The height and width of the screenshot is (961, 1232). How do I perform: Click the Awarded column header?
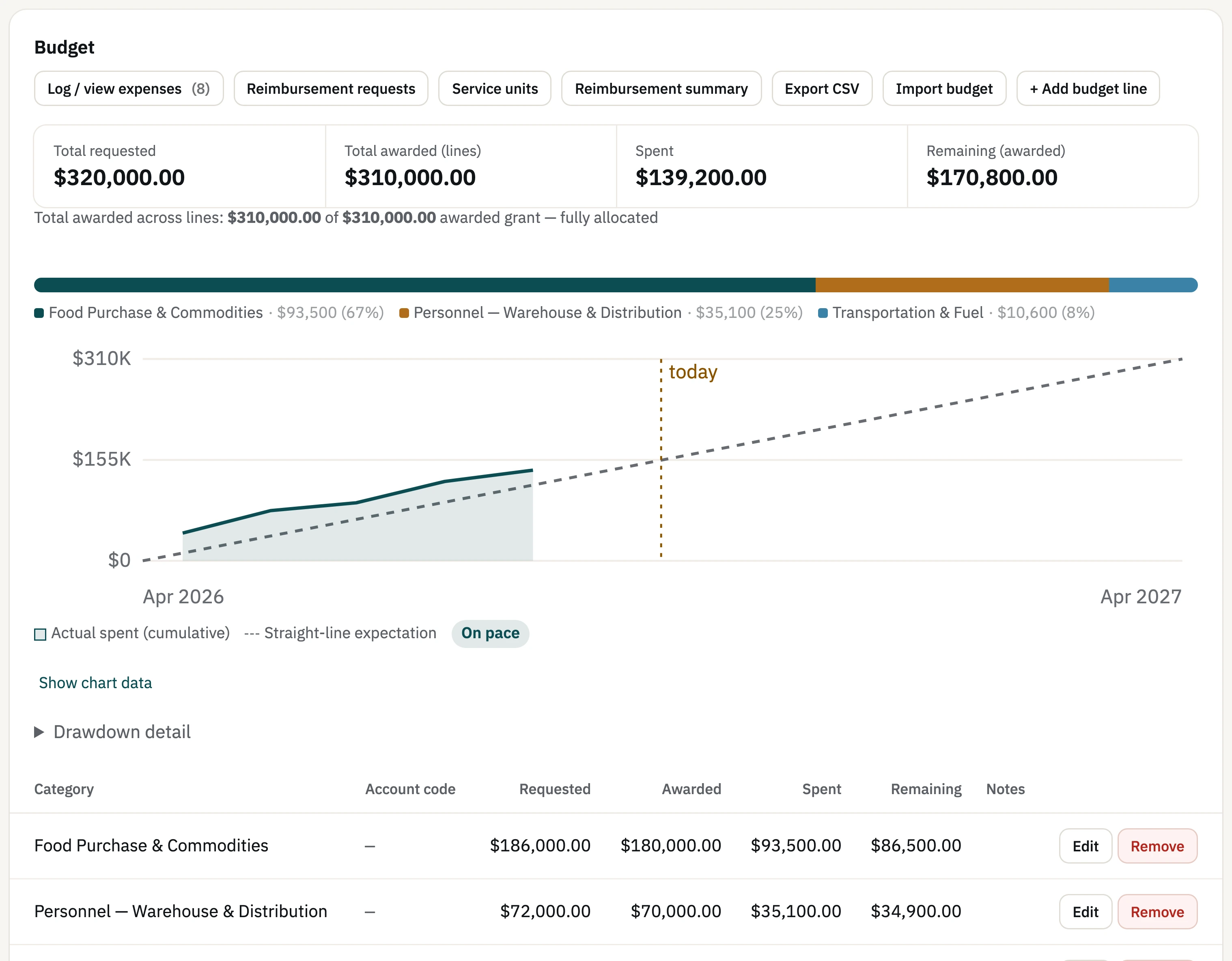691,789
